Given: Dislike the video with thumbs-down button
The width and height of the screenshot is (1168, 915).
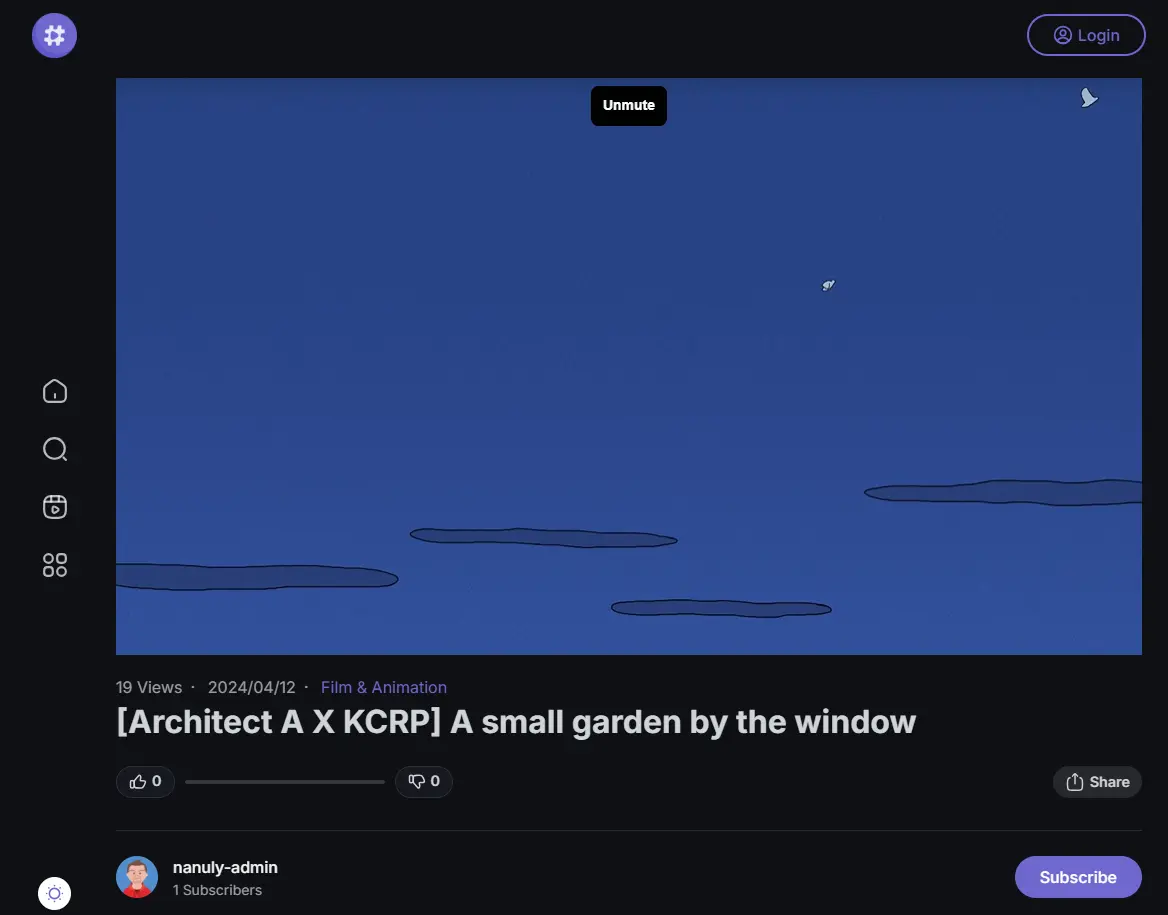Looking at the screenshot, I should click(x=424, y=782).
